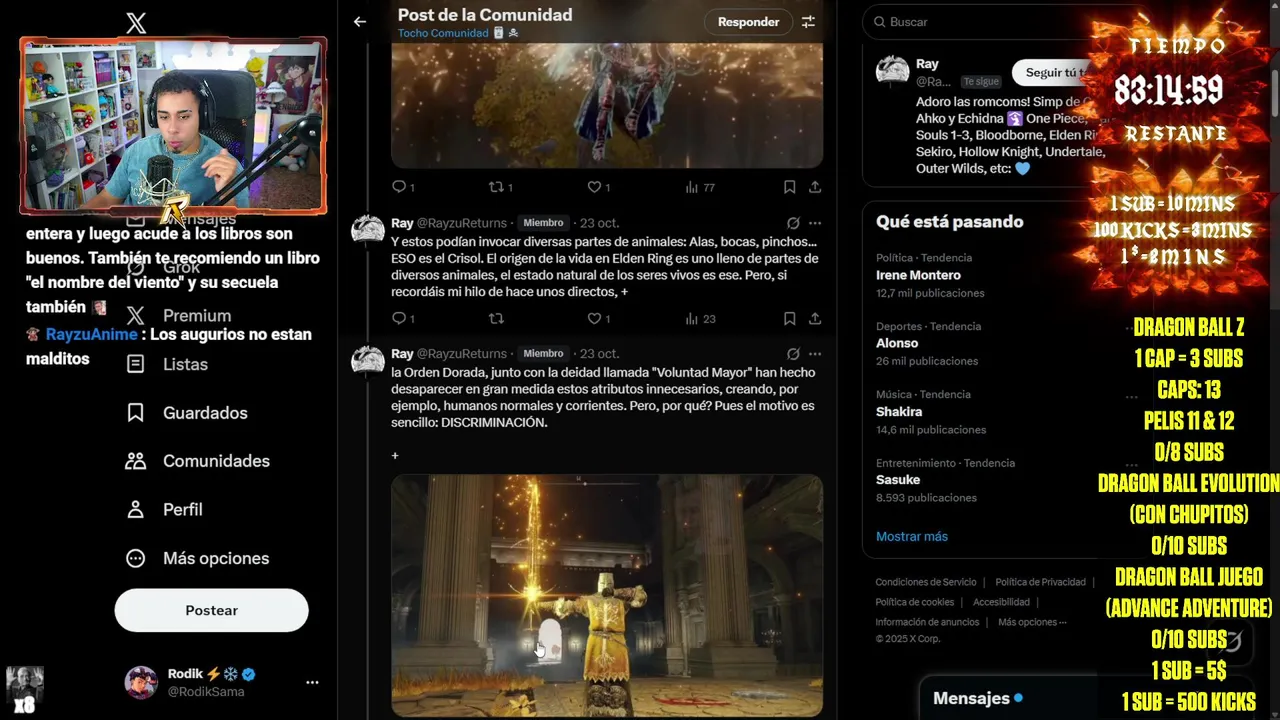This screenshot has height=720, width=1280.
Task: Open the partially visible image in the top post
Action: point(607,105)
